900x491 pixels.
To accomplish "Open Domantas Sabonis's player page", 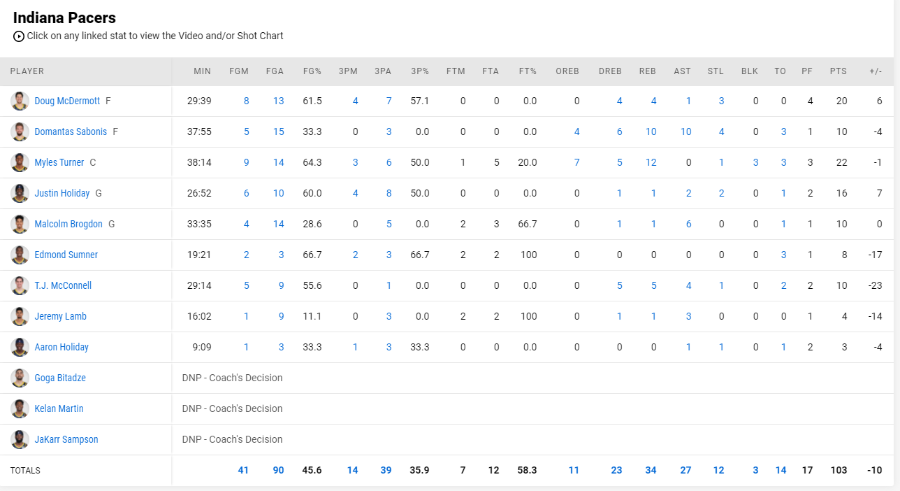I will click(71, 132).
